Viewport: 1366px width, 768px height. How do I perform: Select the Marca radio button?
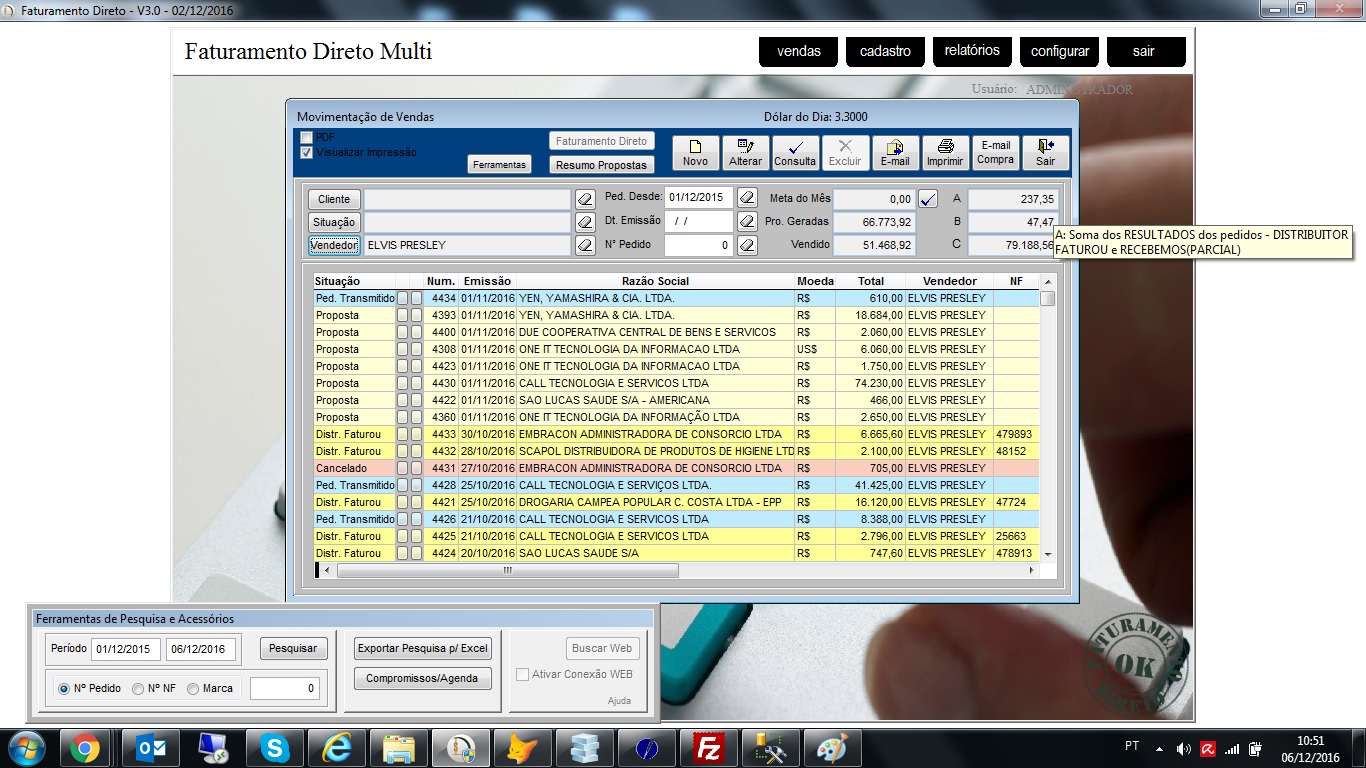pos(194,688)
